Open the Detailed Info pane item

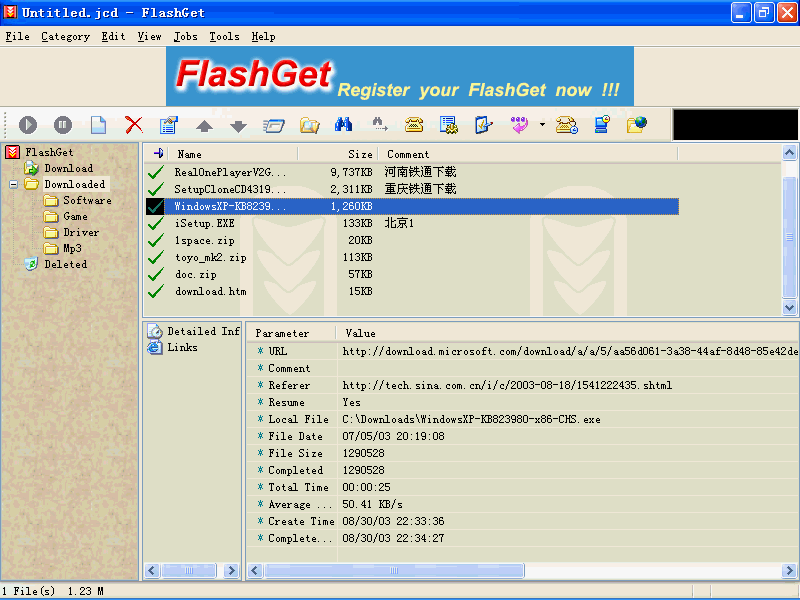(x=204, y=331)
